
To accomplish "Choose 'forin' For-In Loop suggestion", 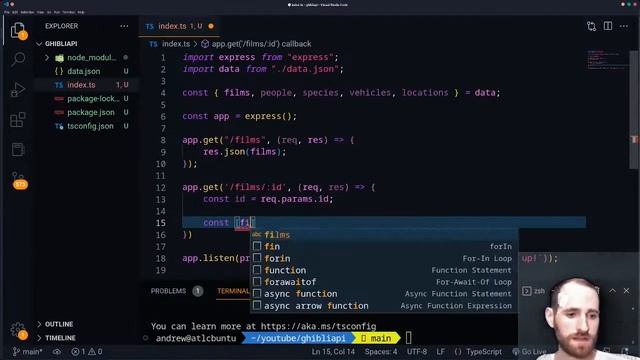I will tap(384, 258).
